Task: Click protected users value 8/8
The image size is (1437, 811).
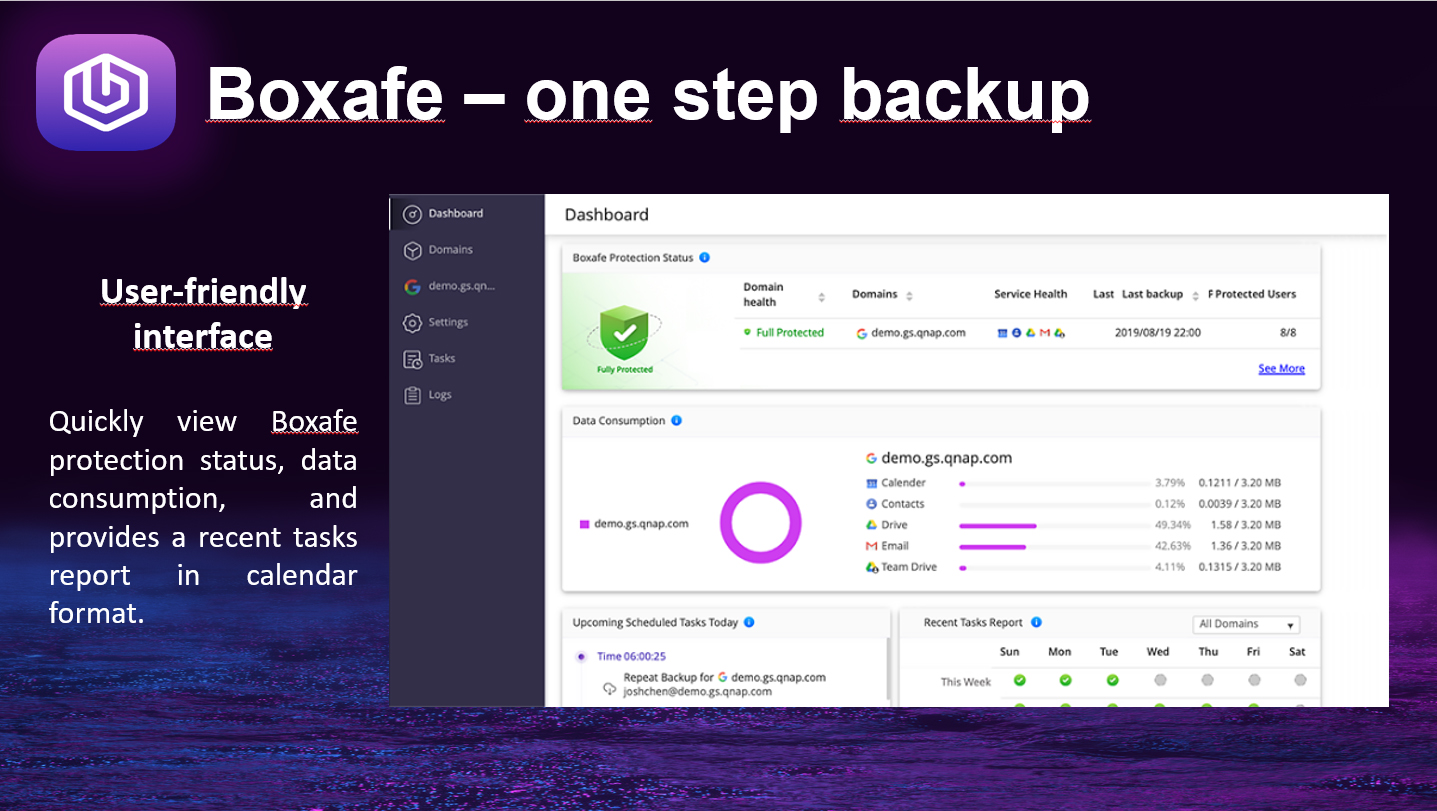Action: point(1287,333)
